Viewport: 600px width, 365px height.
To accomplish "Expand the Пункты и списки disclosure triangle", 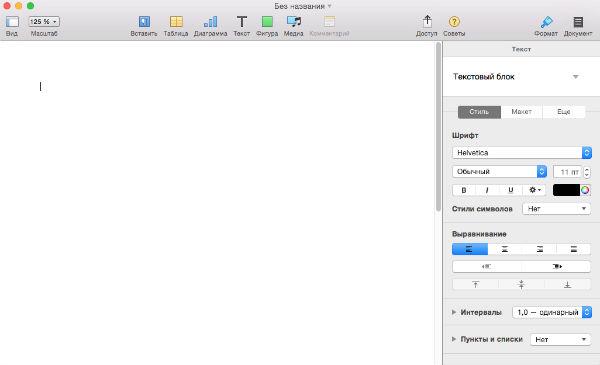I will click(x=454, y=339).
